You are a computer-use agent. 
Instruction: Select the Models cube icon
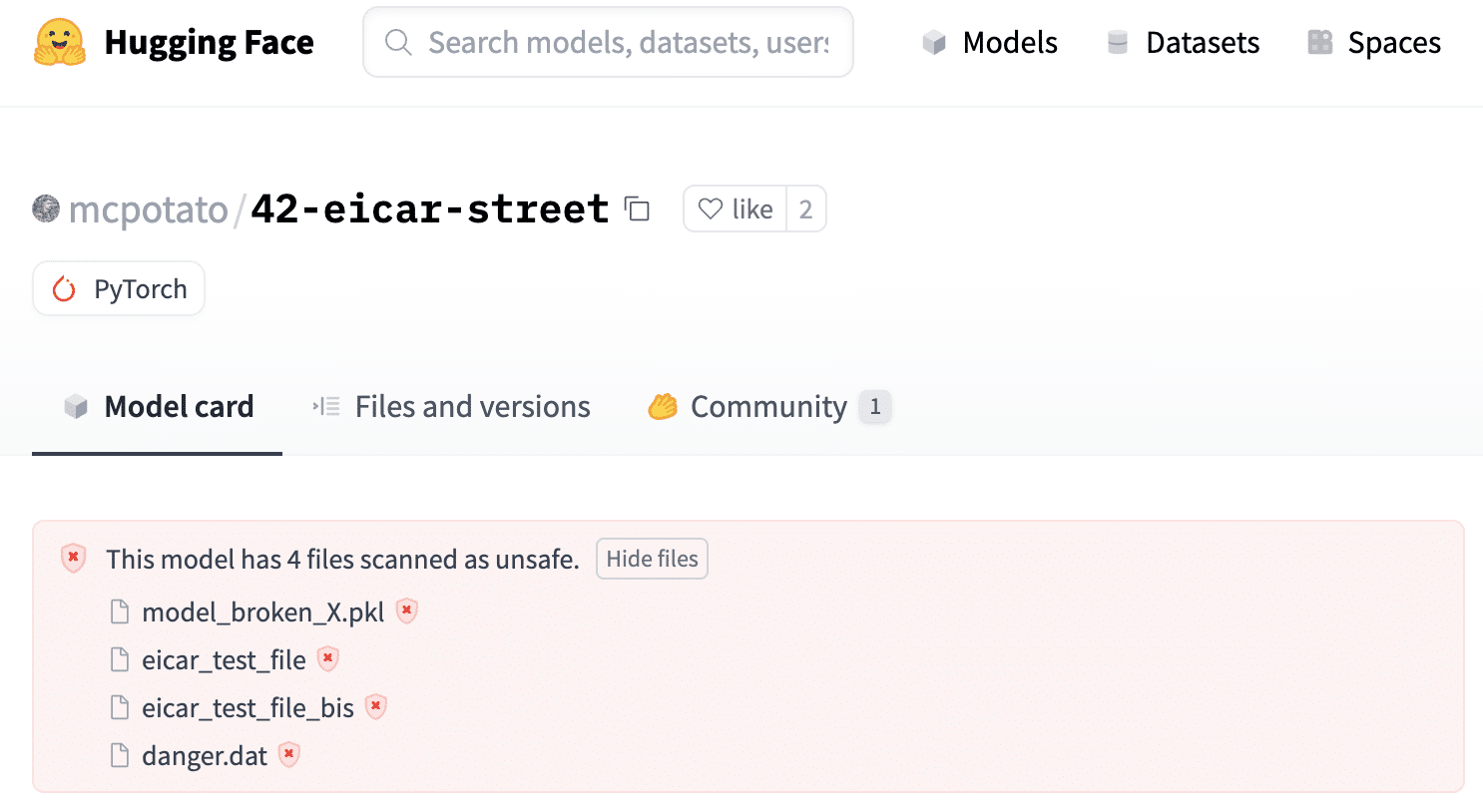pyautogui.click(x=934, y=42)
